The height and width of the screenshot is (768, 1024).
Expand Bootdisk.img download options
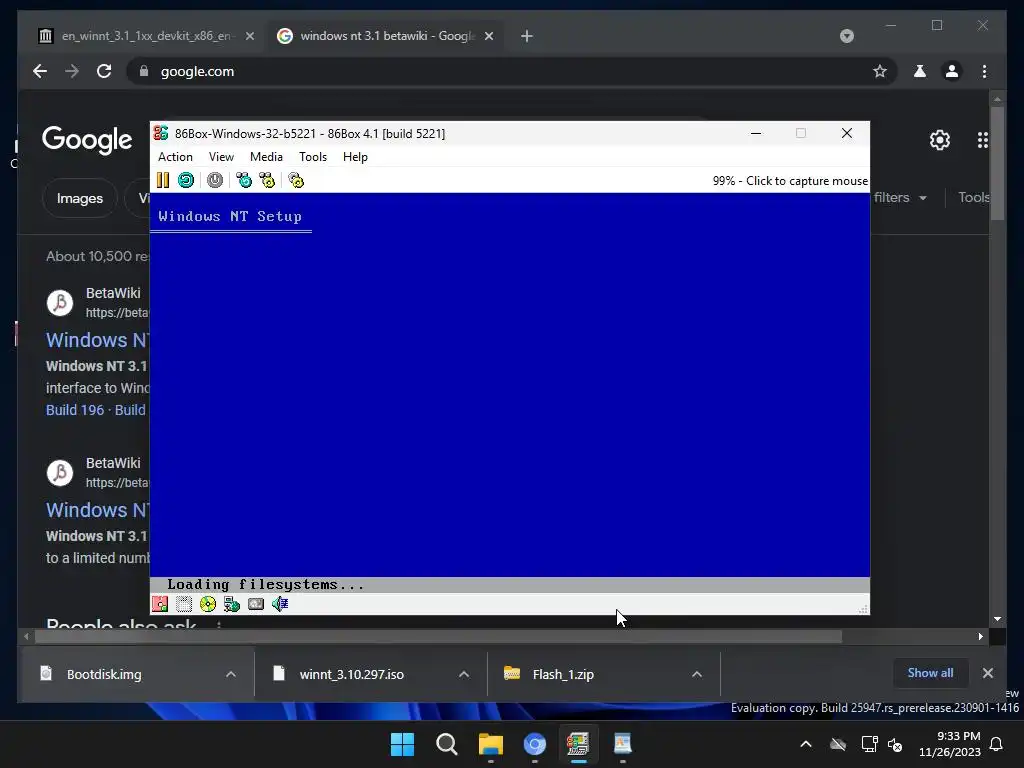231,674
